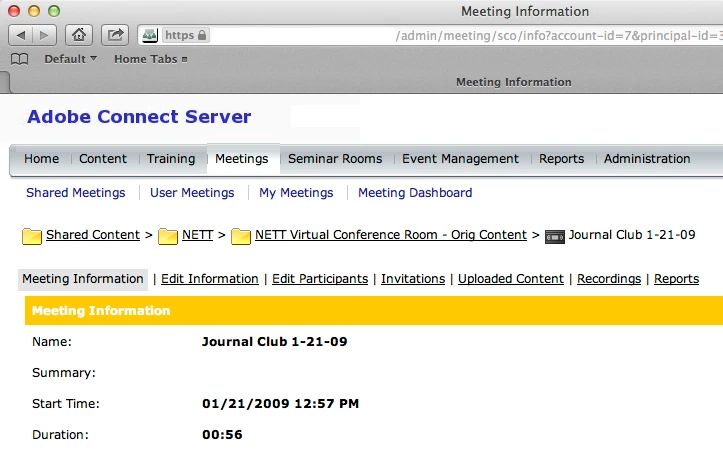The width and height of the screenshot is (723, 453).
Task: Click the Summary: field label
Action: point(64,373)
